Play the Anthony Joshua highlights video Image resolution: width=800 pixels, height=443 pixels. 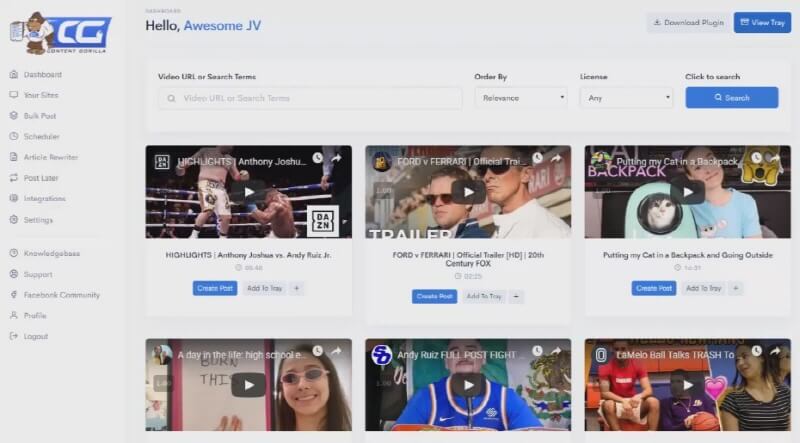tap(248, 192)
